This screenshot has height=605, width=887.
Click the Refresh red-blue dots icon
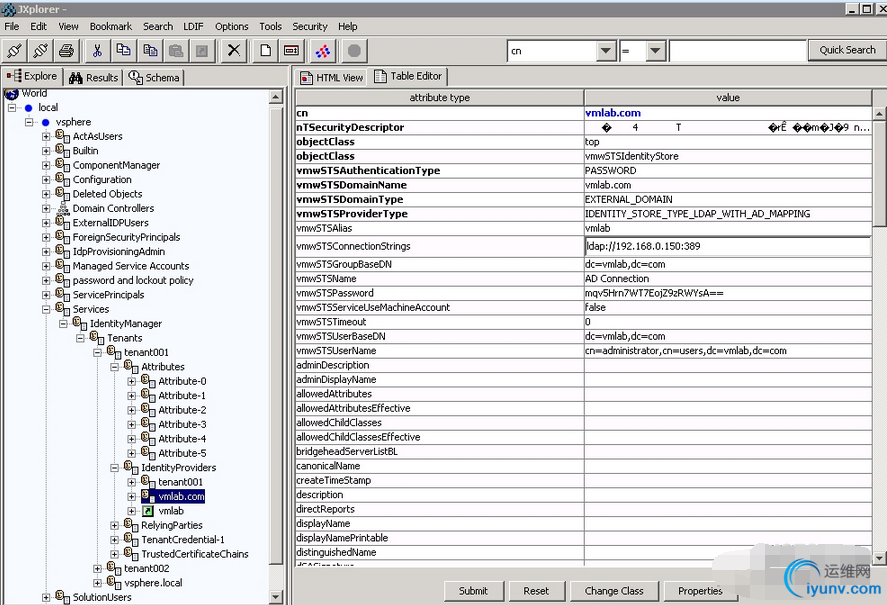click(x=323, y=50)
